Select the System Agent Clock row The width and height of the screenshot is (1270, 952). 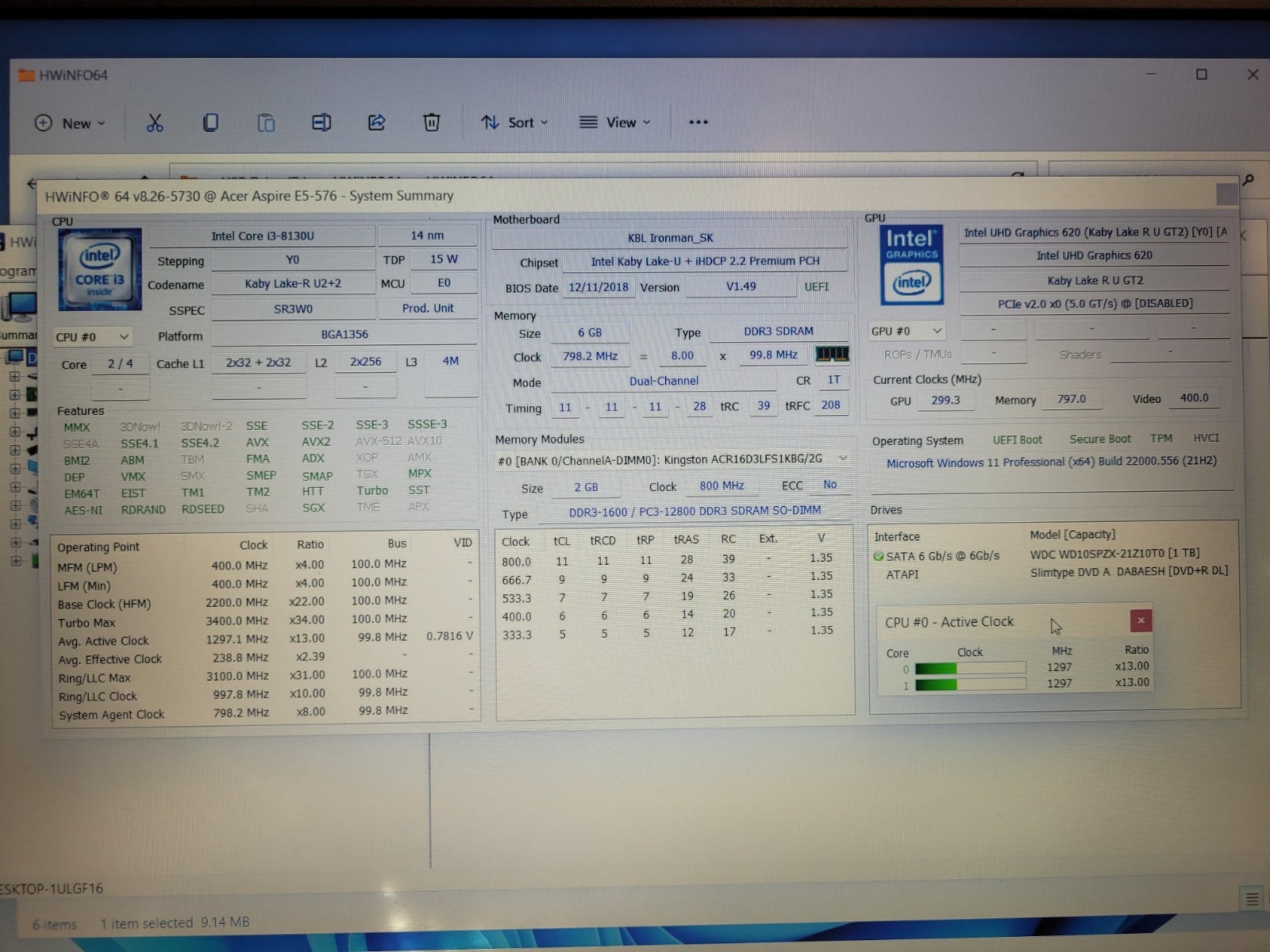[x=265, y=714]
